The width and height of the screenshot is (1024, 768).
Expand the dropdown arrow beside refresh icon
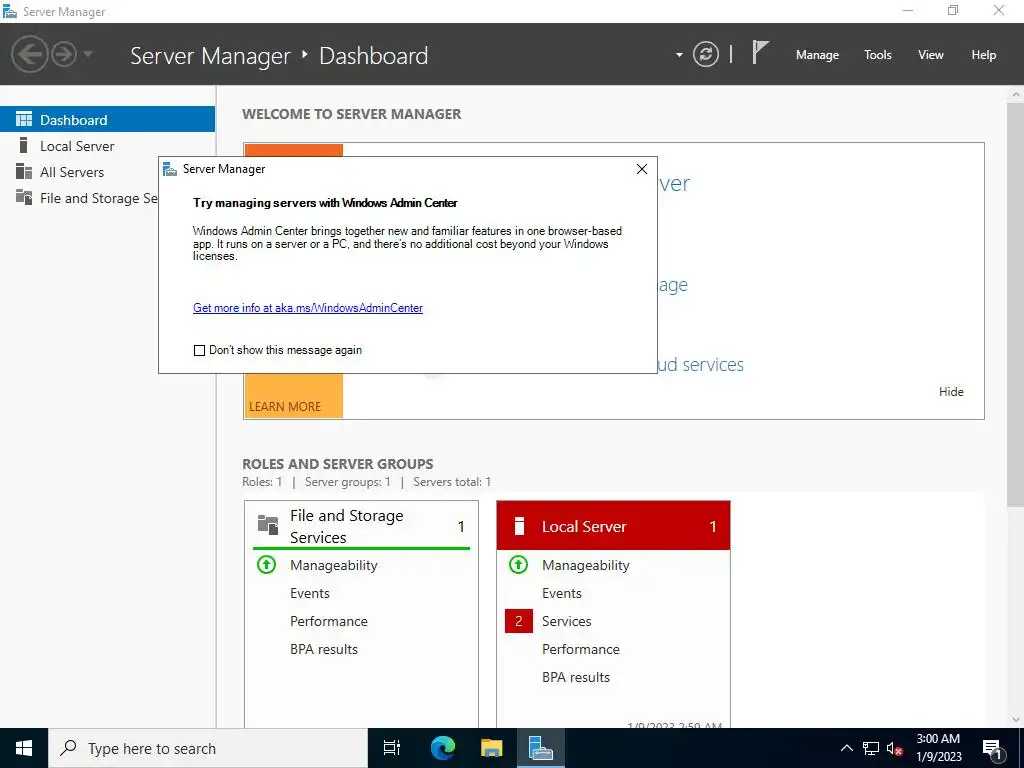click(x=679, y=55)
